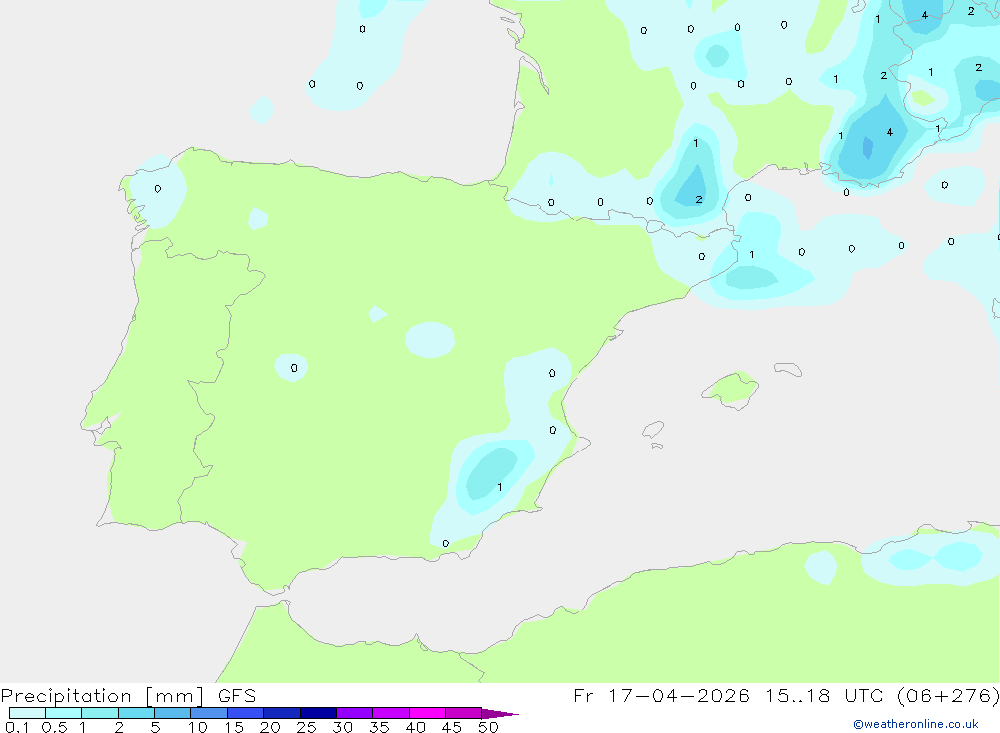This screenshot has width=1000, height=733.
Task: Click the '25' legend scale label
Action: (307, 727)
